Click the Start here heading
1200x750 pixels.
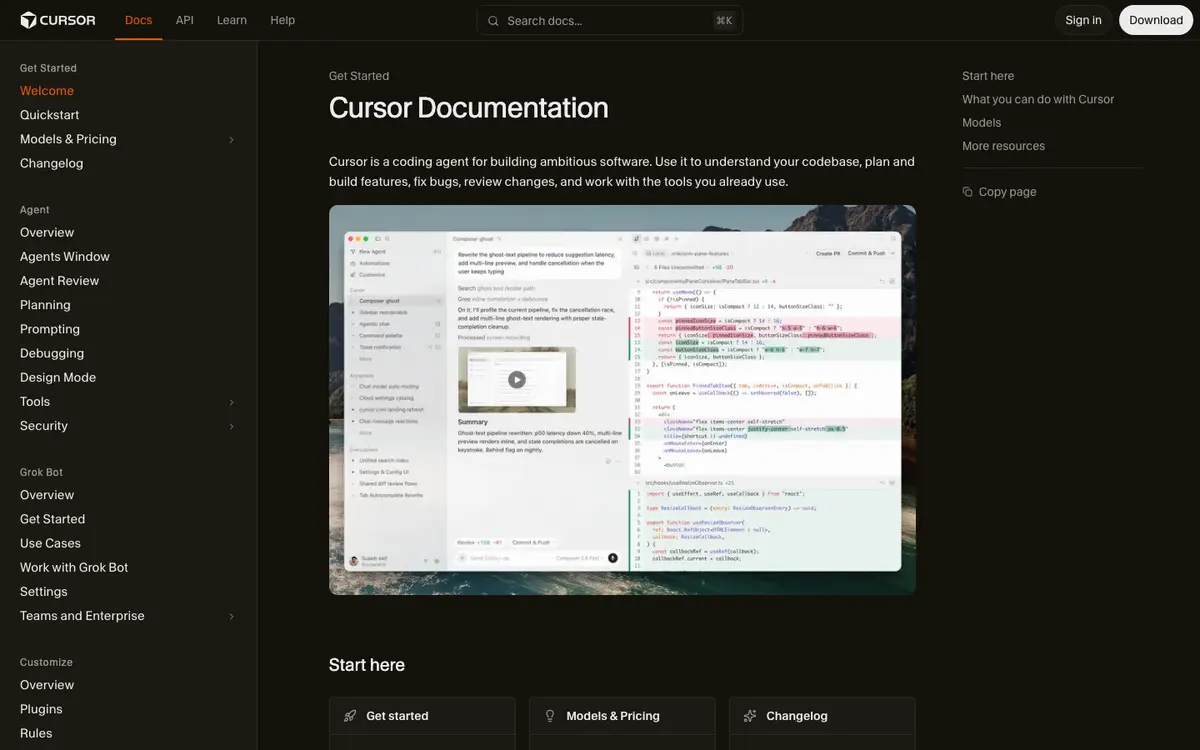click(367, 665)
